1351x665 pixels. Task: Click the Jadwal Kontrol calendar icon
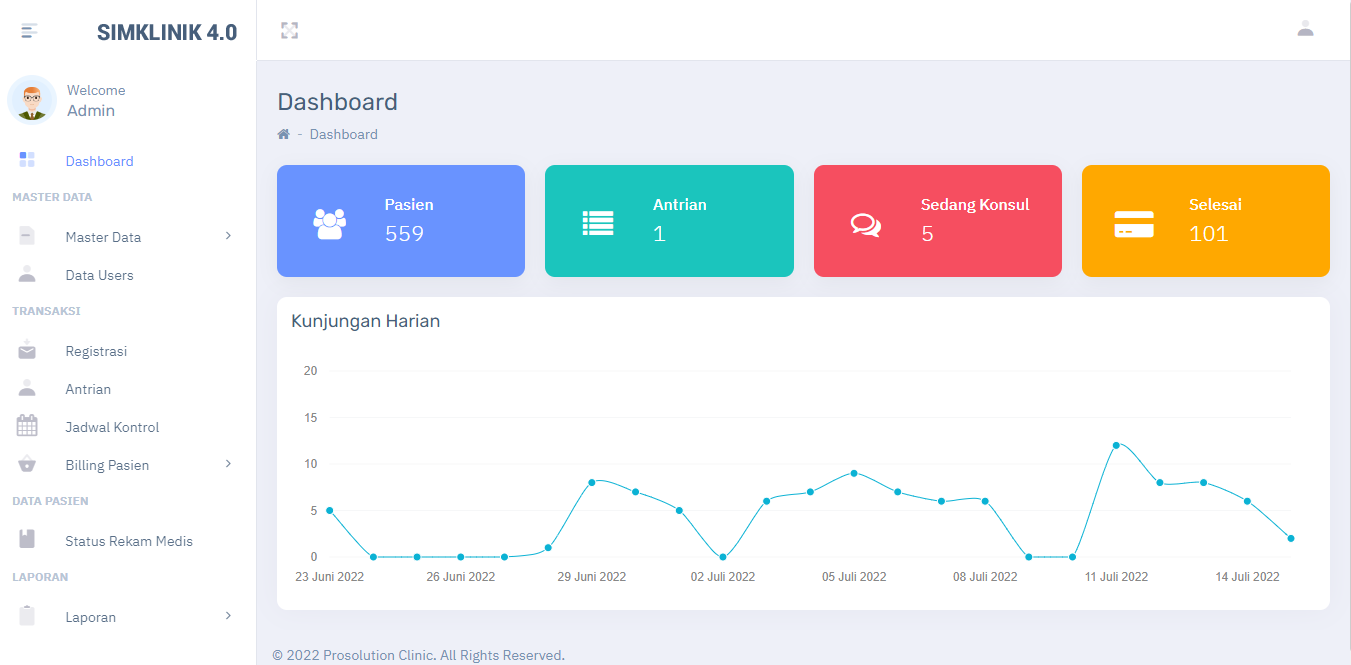click(27, 427)
